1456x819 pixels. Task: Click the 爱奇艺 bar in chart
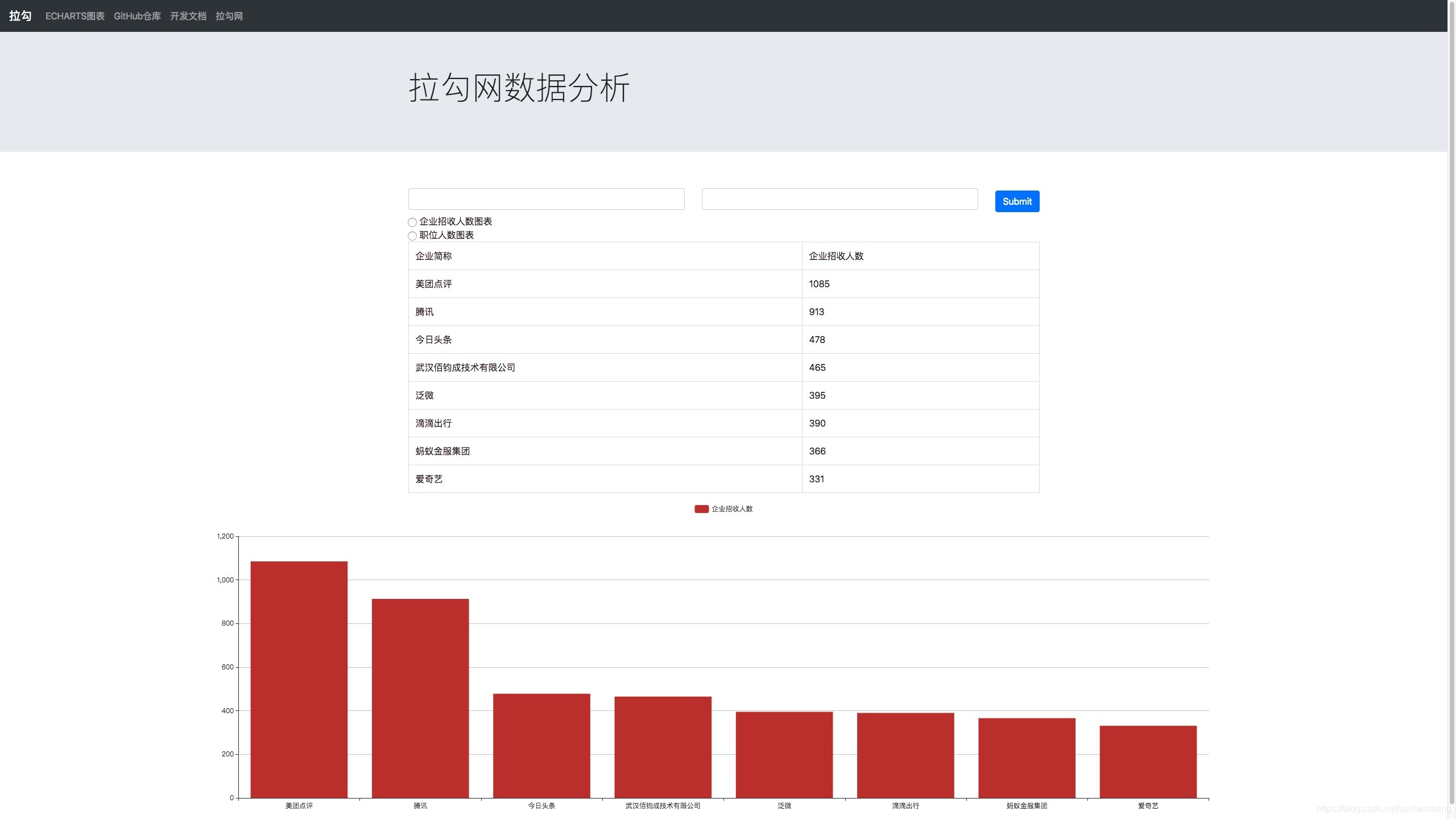point(1148,762)
